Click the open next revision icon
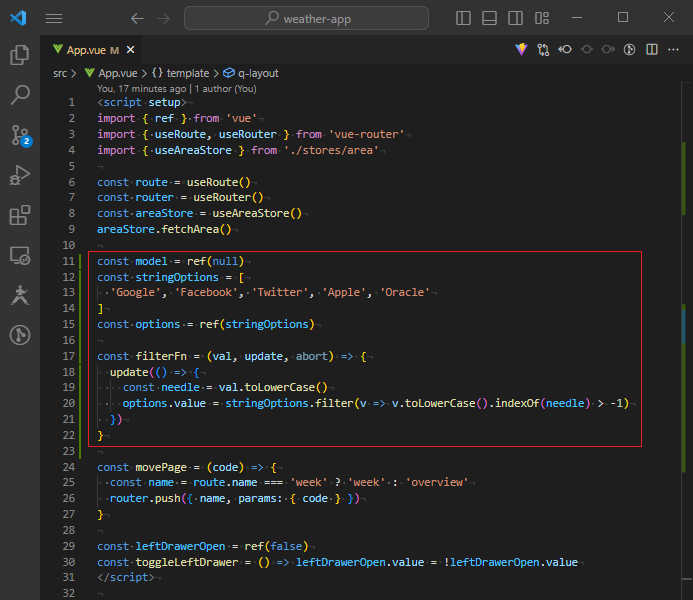The height and width of the screenshot is (600, 693). [x=608, y=49]
